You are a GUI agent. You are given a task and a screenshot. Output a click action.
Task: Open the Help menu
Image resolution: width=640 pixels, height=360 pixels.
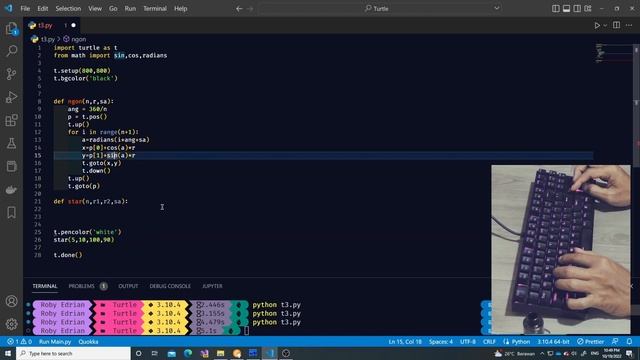pos(180,9)
